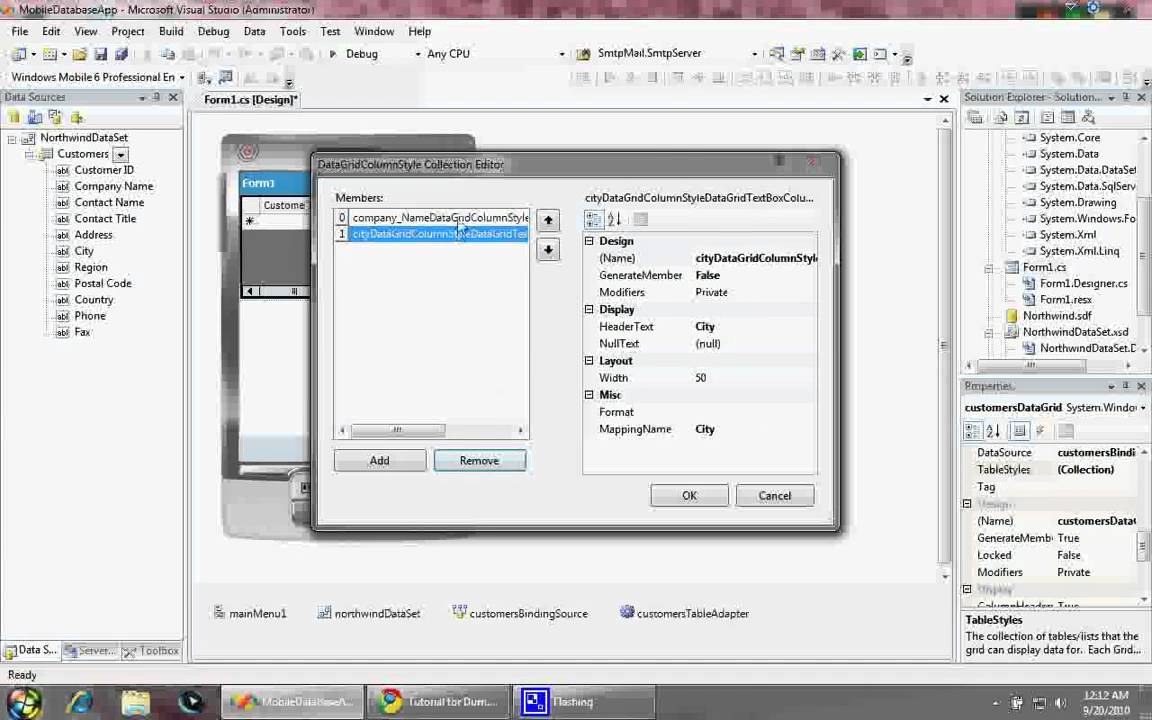
Task: Show events lightning icon in Properties panel
Action: [1041, 431]
